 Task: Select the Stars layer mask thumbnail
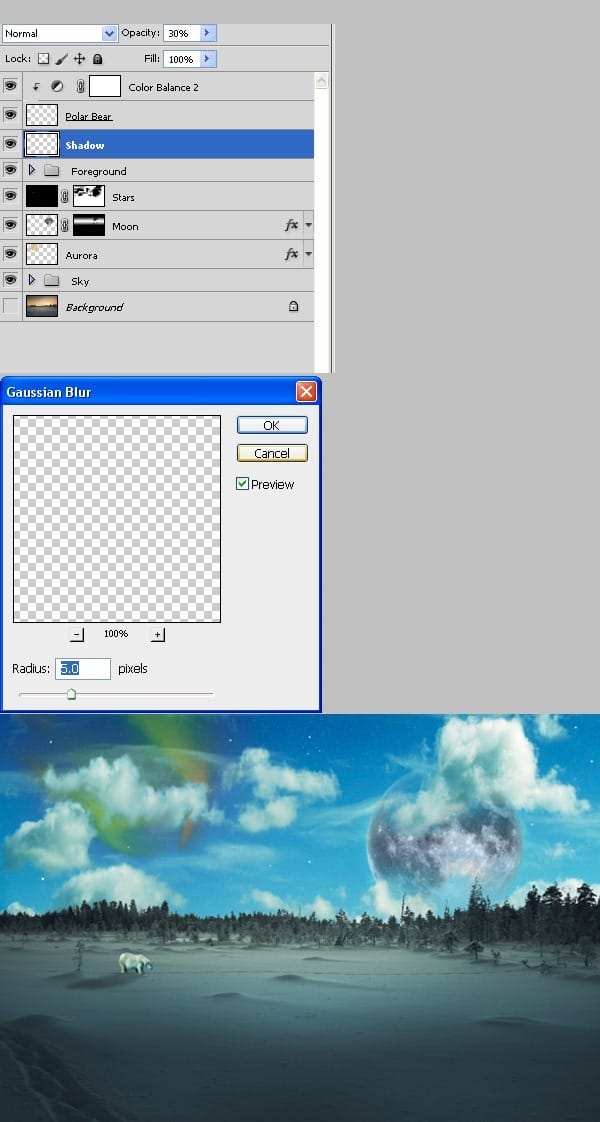point(89,196)
